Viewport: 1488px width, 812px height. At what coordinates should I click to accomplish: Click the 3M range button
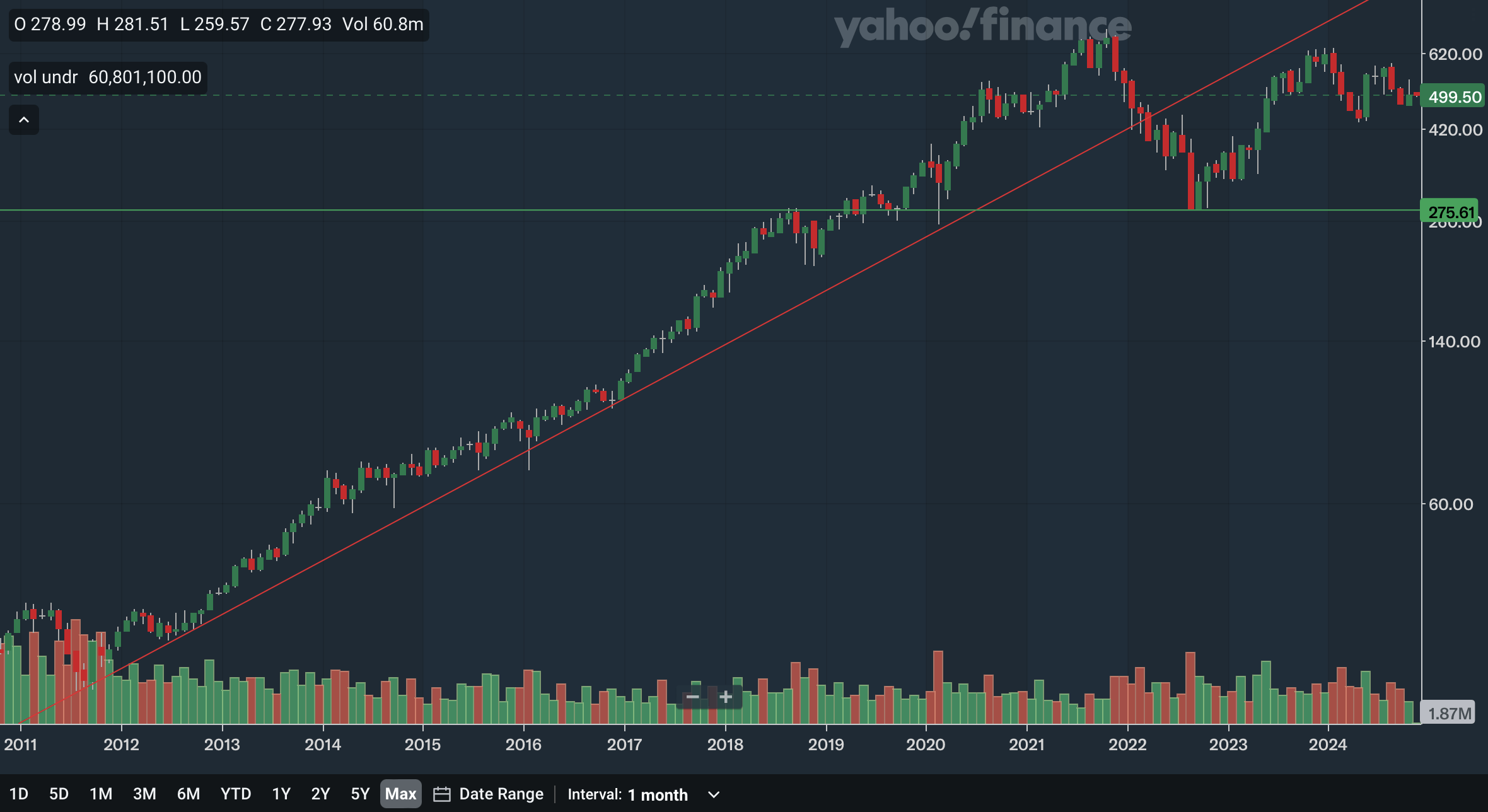pos(144,794)
